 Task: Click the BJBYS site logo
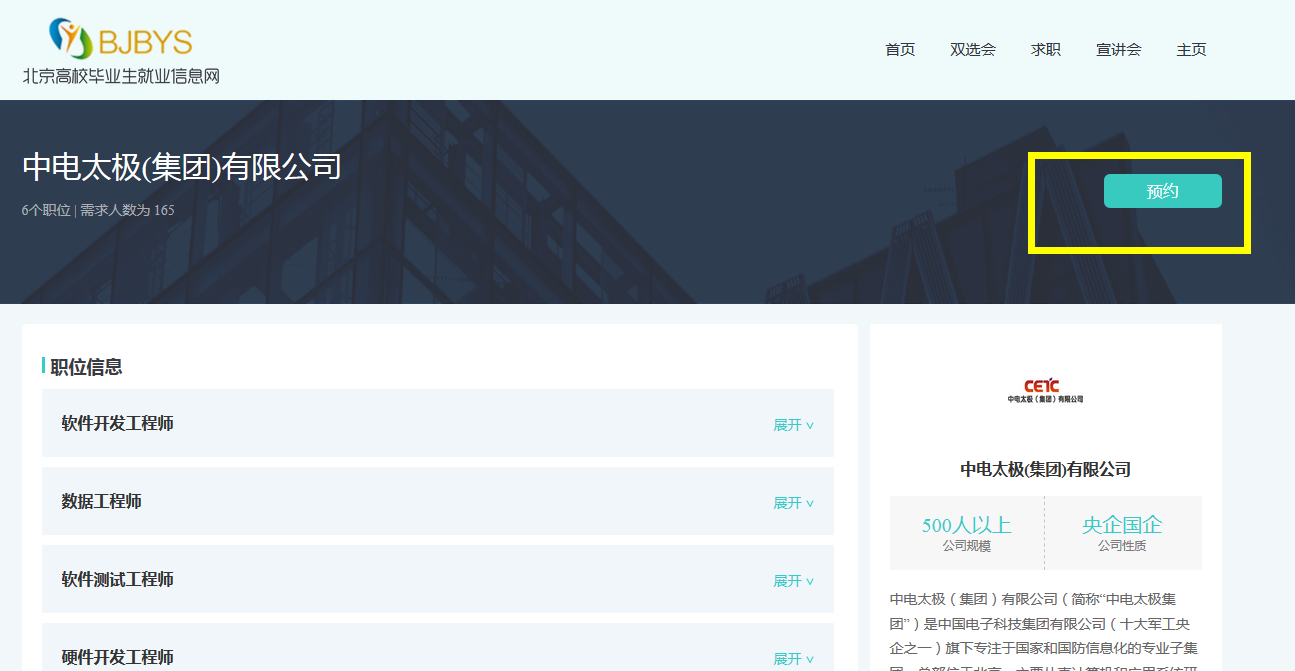(121, 50)
